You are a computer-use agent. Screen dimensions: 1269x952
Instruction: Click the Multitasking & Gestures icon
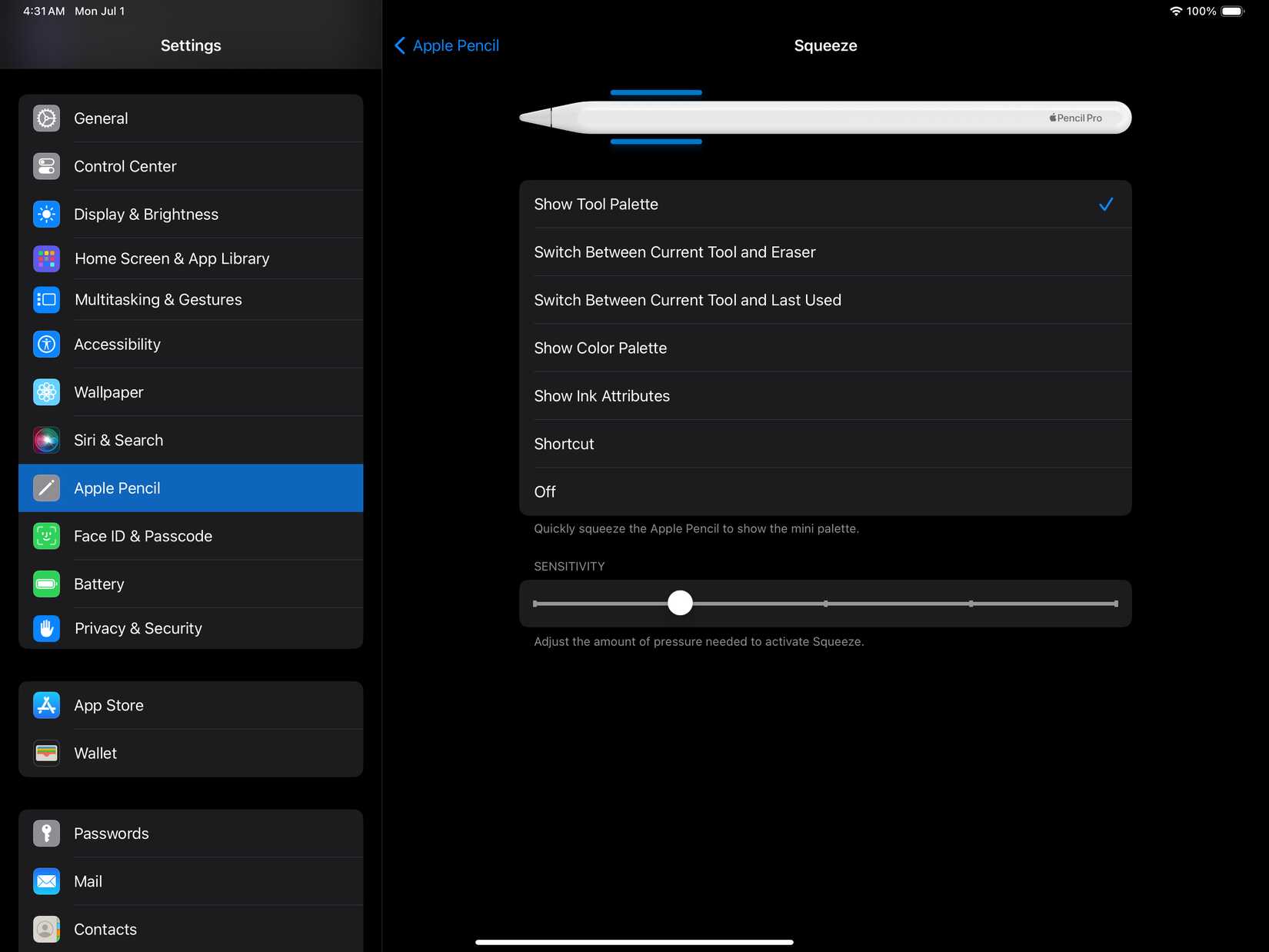point(47,300)
